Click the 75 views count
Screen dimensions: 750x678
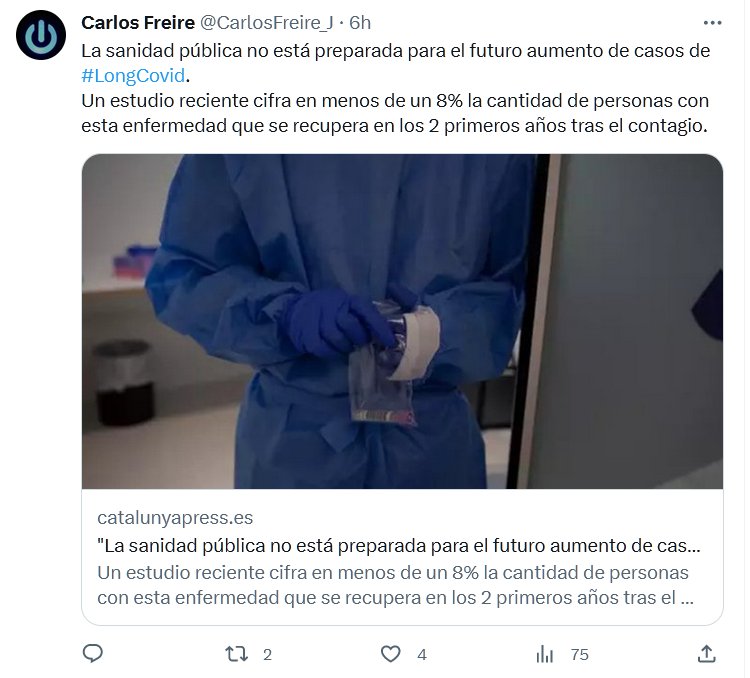579,655
